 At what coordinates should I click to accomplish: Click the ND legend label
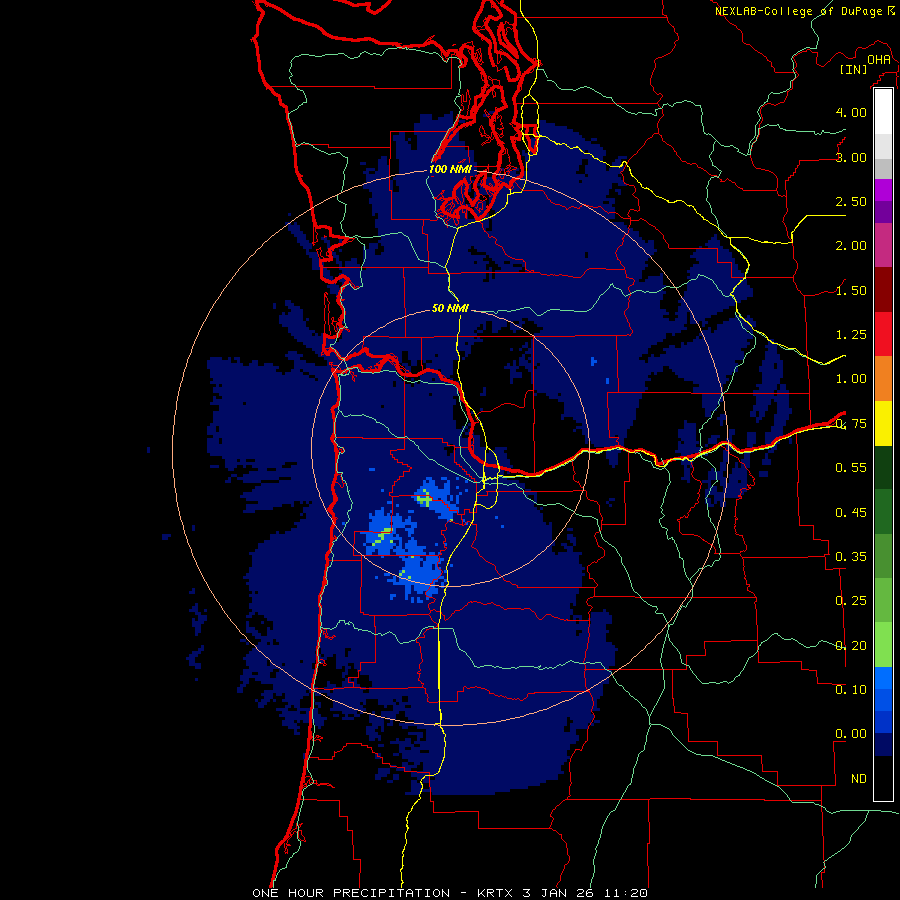point(859,779)
